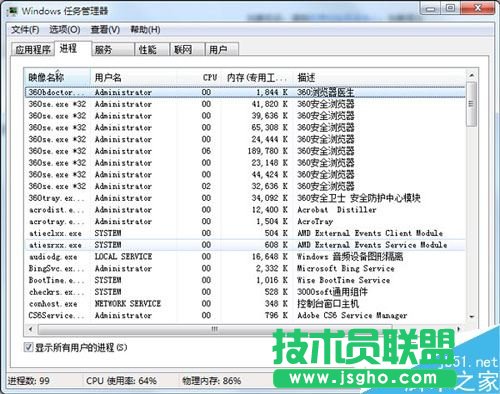Select the checkrs.ex... process row
This screenshot has height=394, width=500.
pos(245,292)
